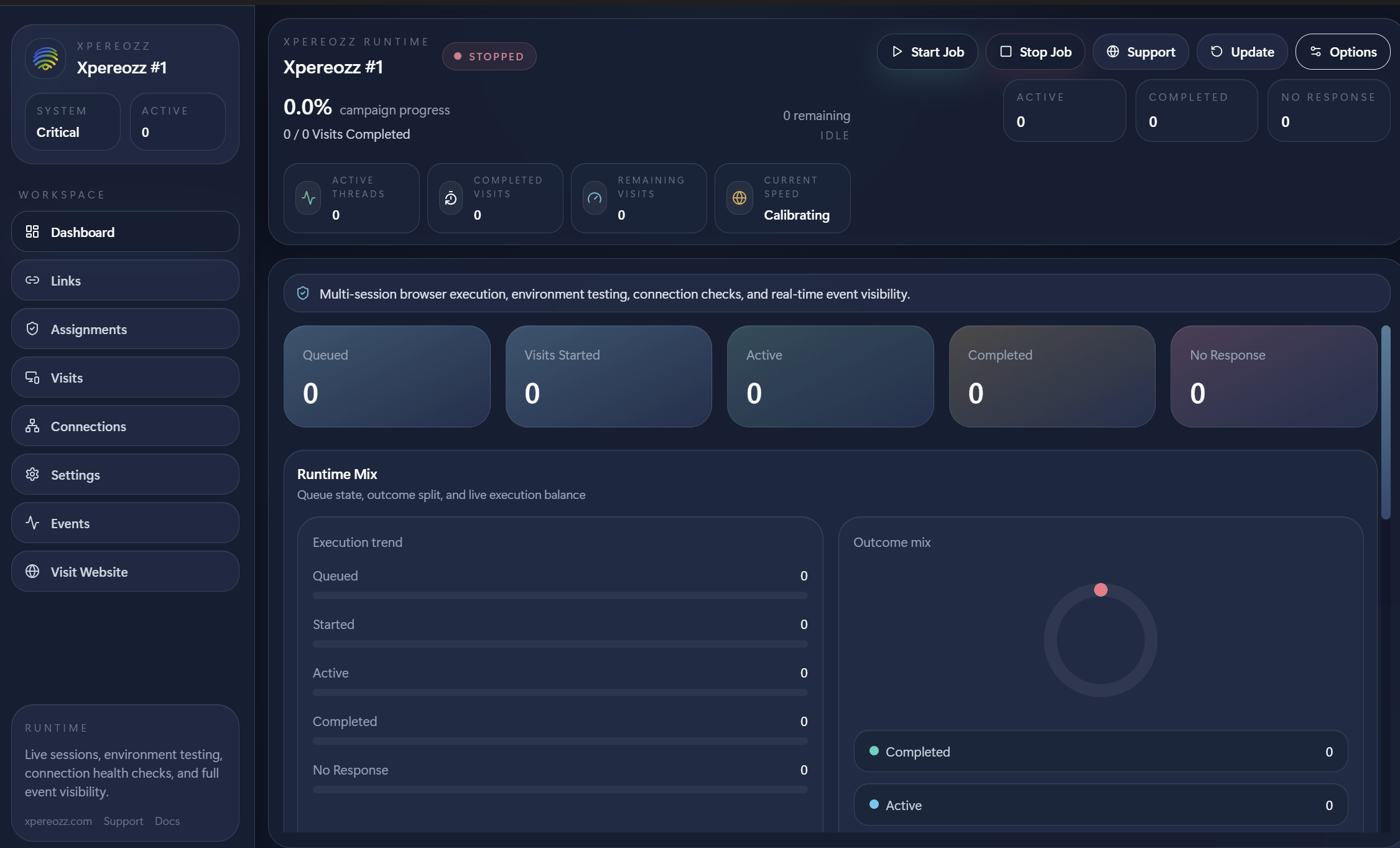Image resolution: width=1400 pixels, height=848 pixels.
Task: Click the top-right ACTIVE counter tile
Action: click(1064, 110)
